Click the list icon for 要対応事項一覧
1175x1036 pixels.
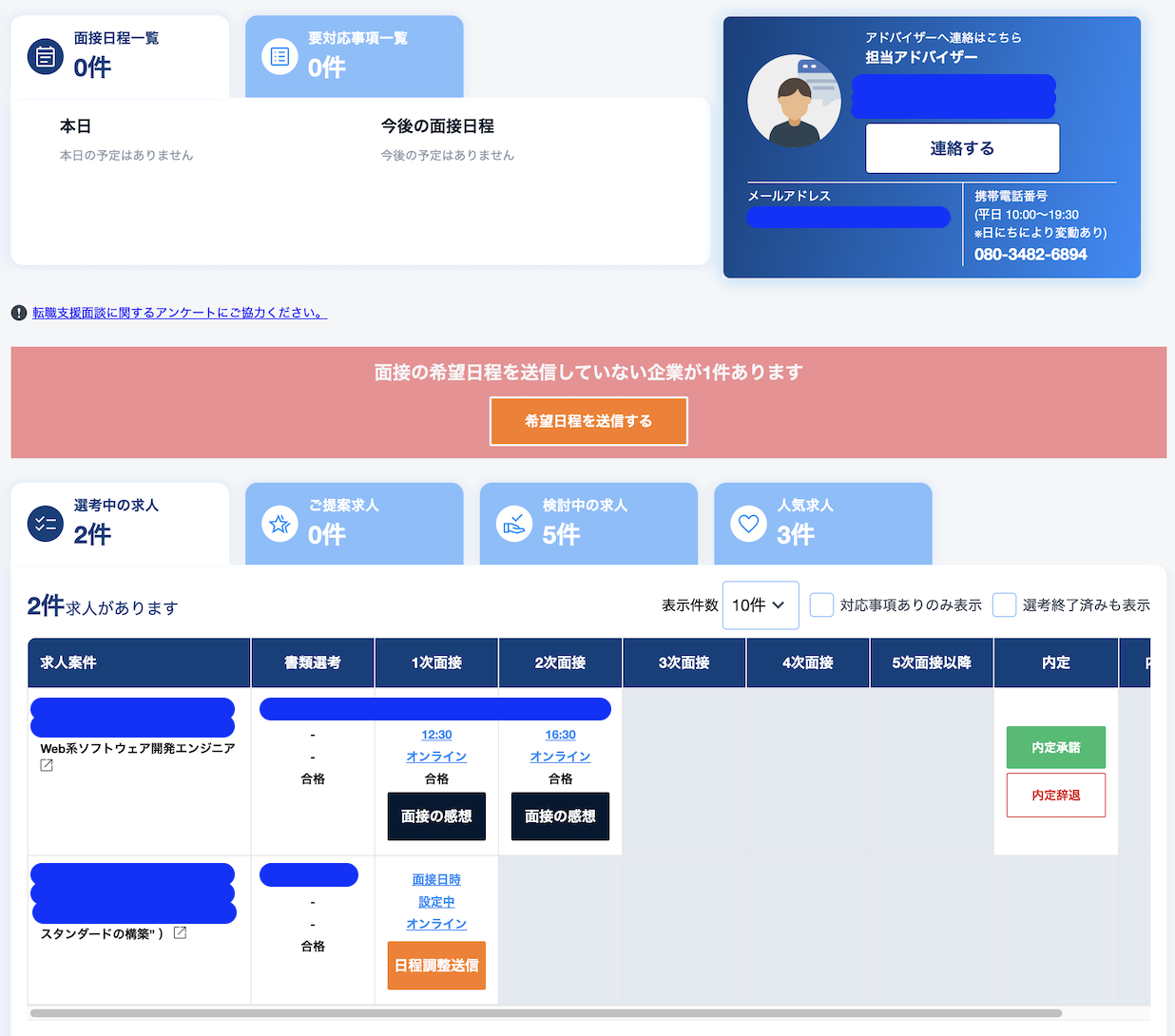pyautogui.click(x=279, y=57)
